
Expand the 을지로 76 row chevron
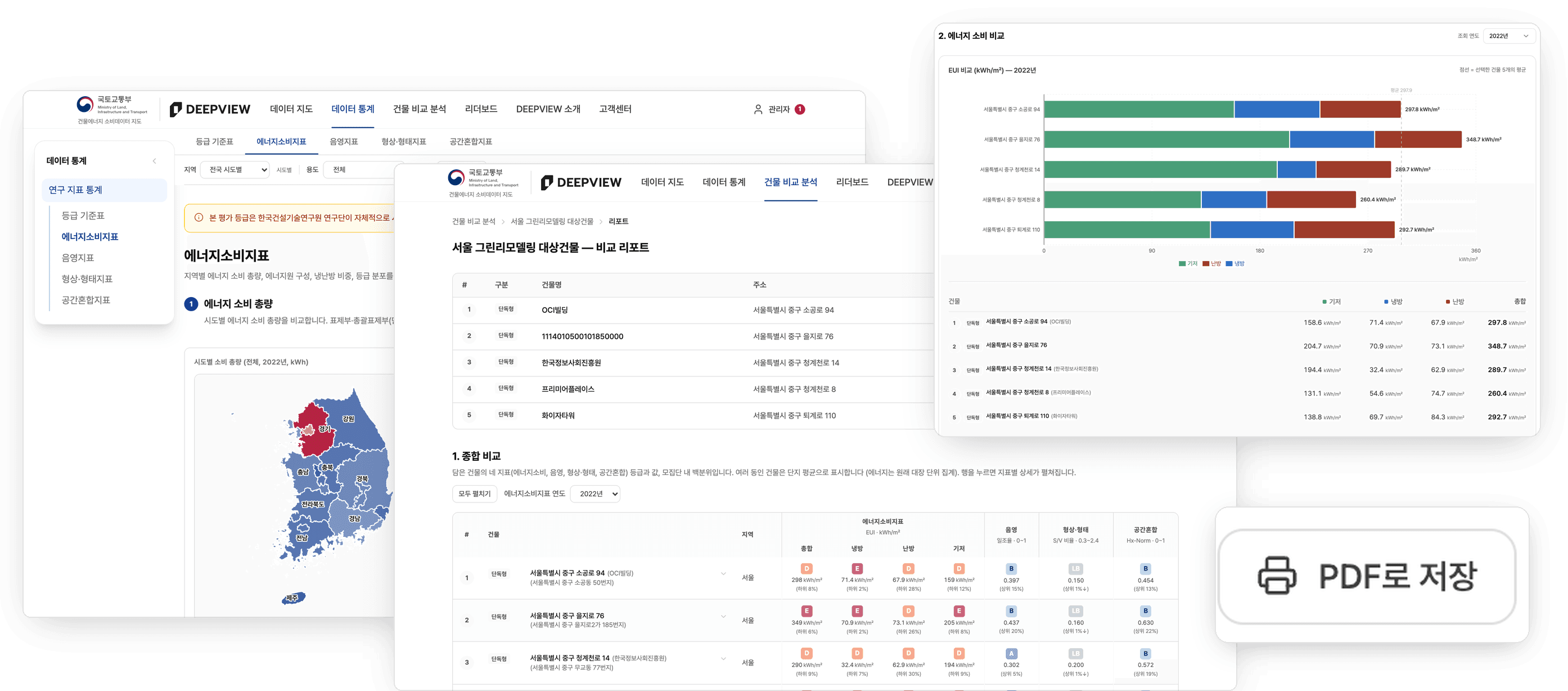(723, 616)
